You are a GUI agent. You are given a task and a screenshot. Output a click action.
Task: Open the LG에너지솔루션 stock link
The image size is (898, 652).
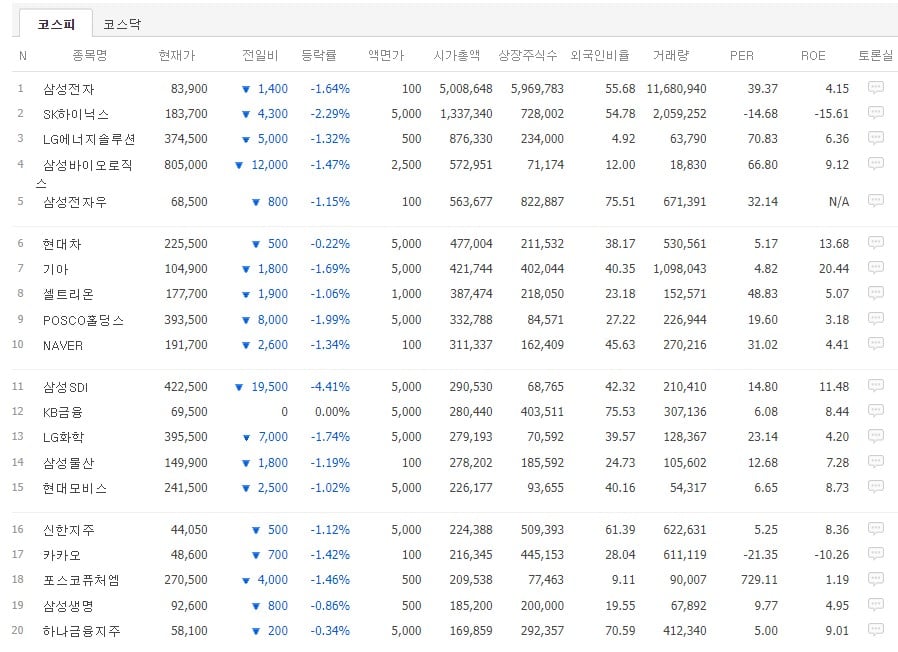click(89, 139)
